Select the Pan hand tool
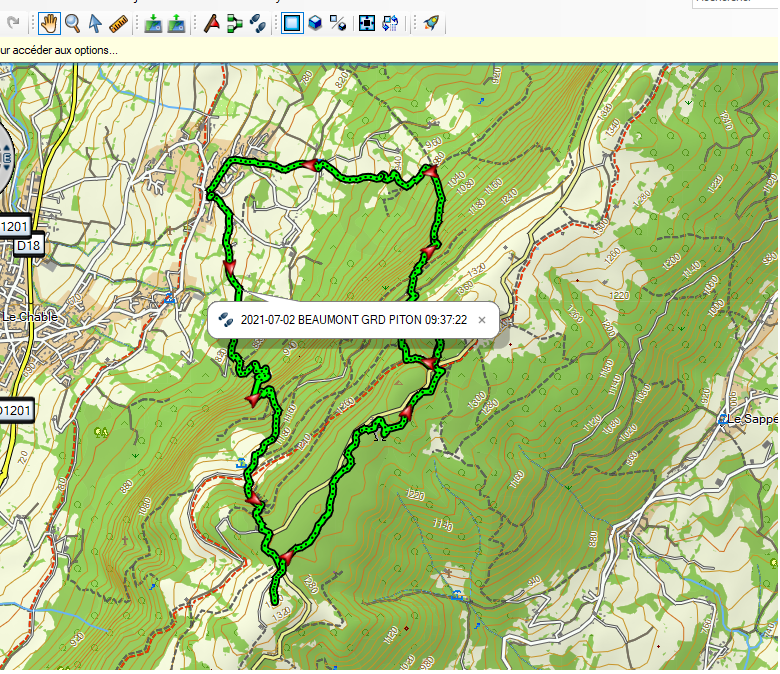780x674 pixels. point(49,22)
